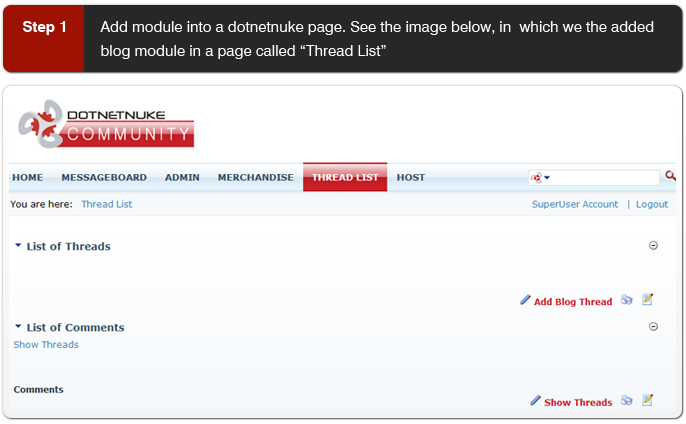The image size is (686, 424).
Task: Open the MESSAGEBOARD menu item
Action: tap(104, 177)
